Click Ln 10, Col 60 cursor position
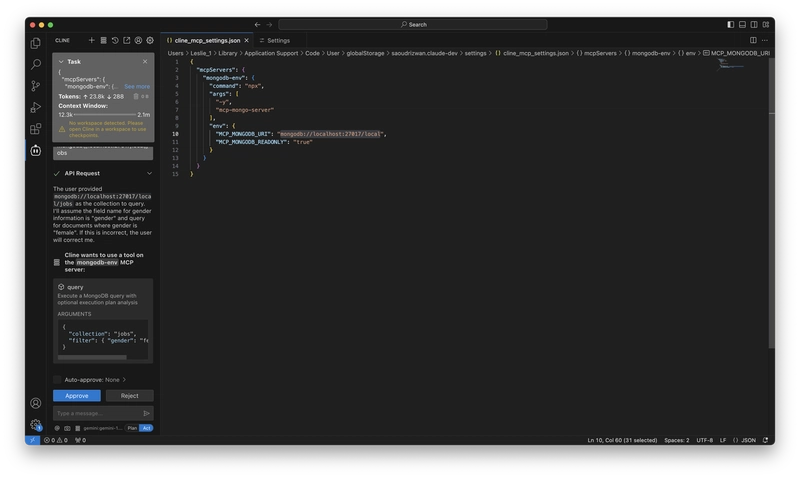Screen dimensions: 800x478 [622, 440]
